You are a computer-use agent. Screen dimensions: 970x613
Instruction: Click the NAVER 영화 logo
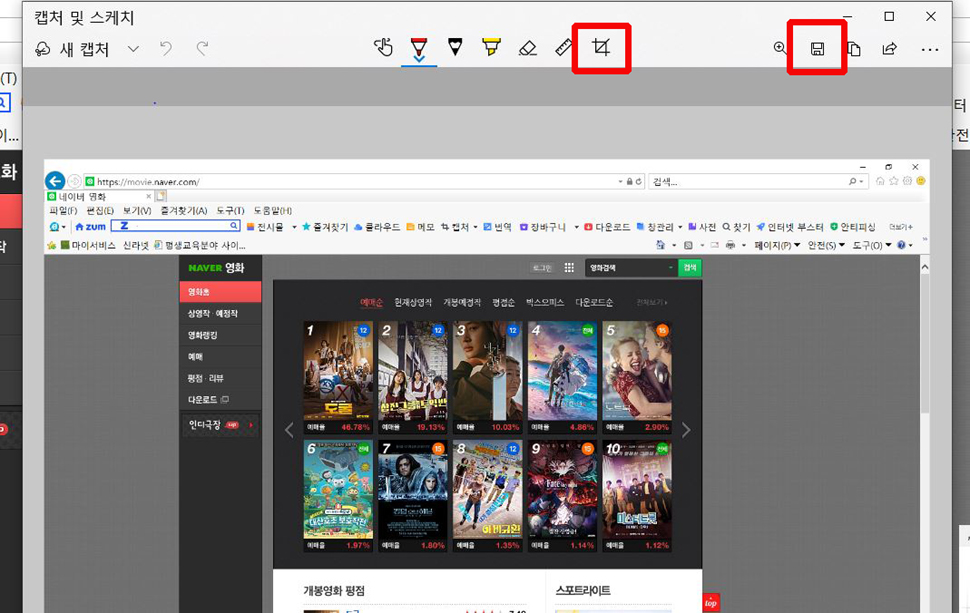(217, 268)
